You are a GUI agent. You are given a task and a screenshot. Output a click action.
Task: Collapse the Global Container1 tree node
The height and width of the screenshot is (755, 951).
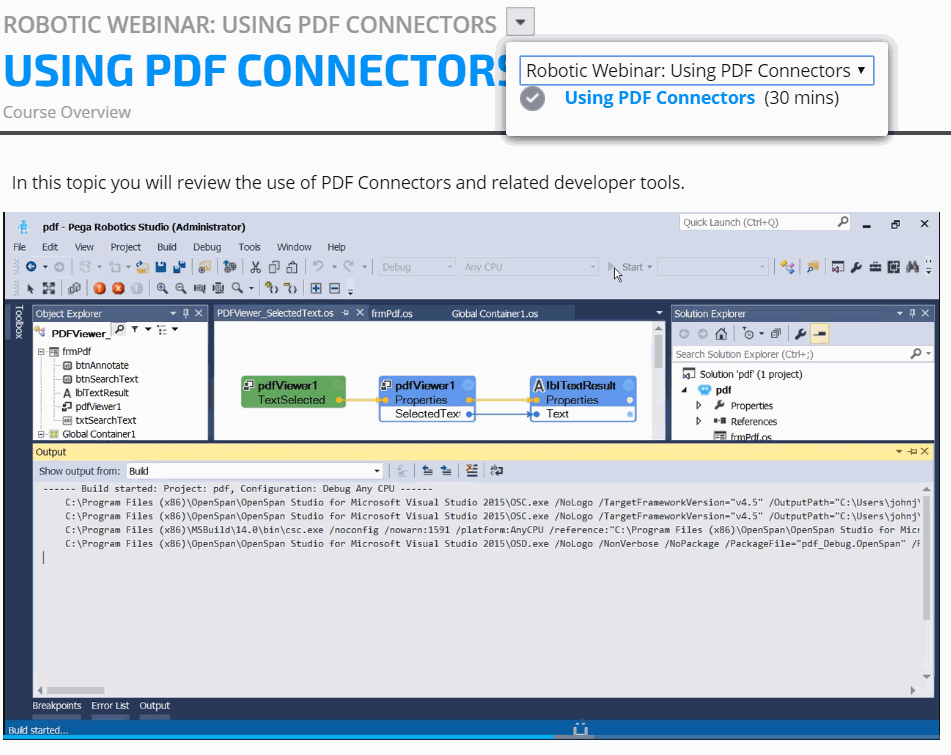point(41,434)
